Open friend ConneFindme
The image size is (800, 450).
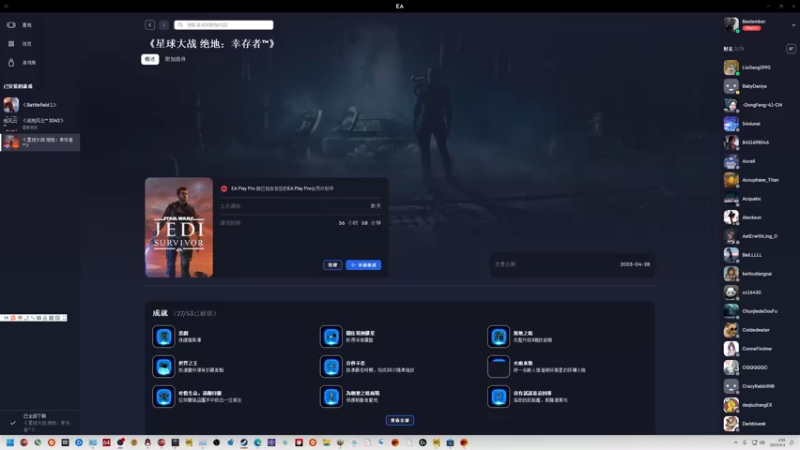(x=758, y=349)
